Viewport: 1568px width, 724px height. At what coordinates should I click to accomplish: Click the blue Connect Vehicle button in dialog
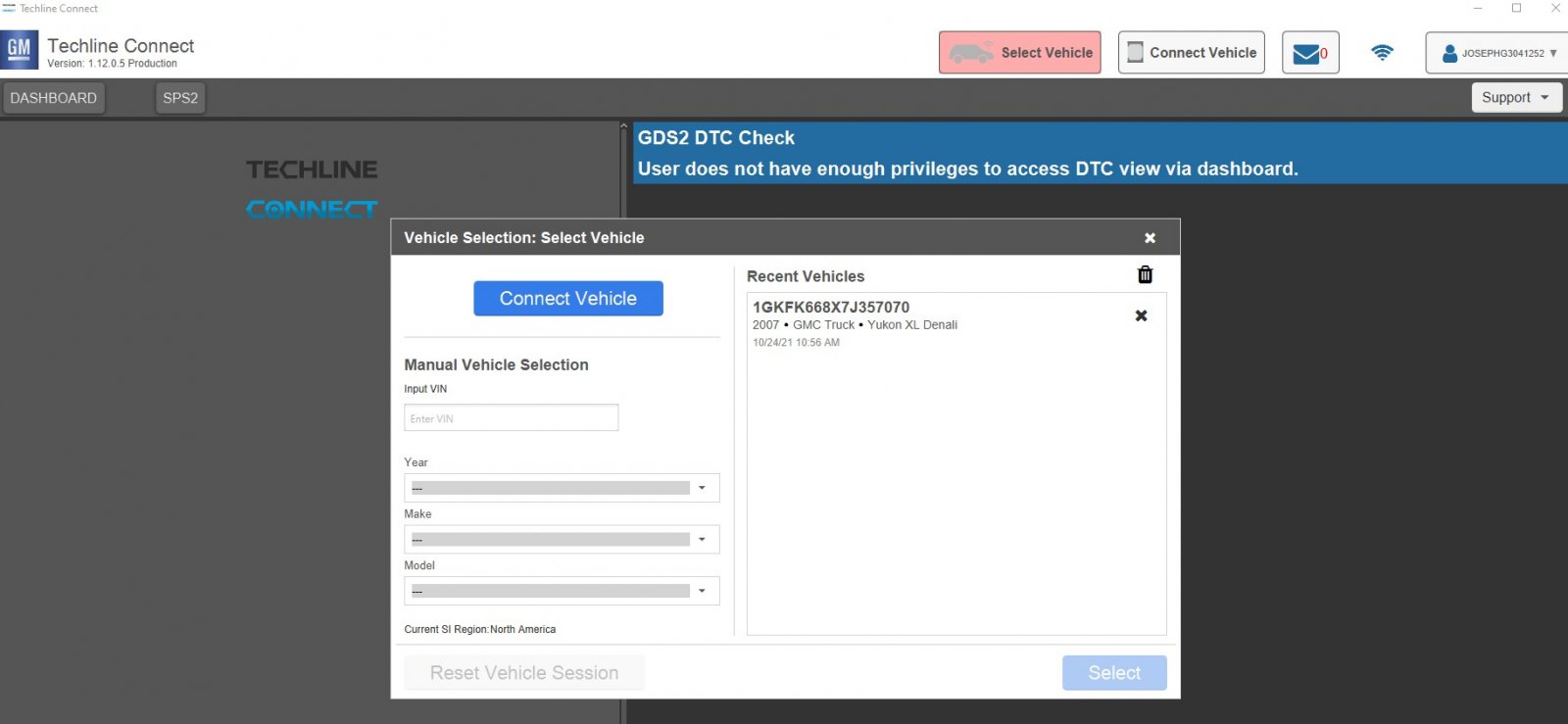tap(568, 299)
